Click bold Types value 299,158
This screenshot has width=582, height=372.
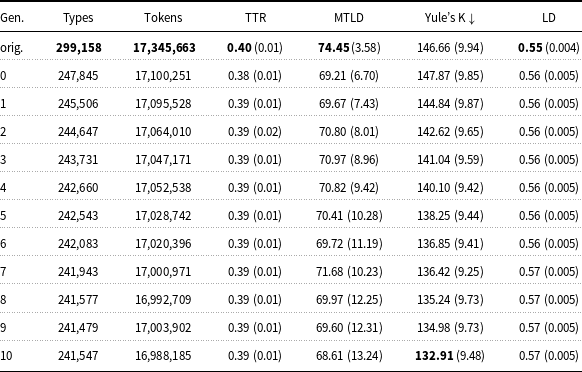78,48
